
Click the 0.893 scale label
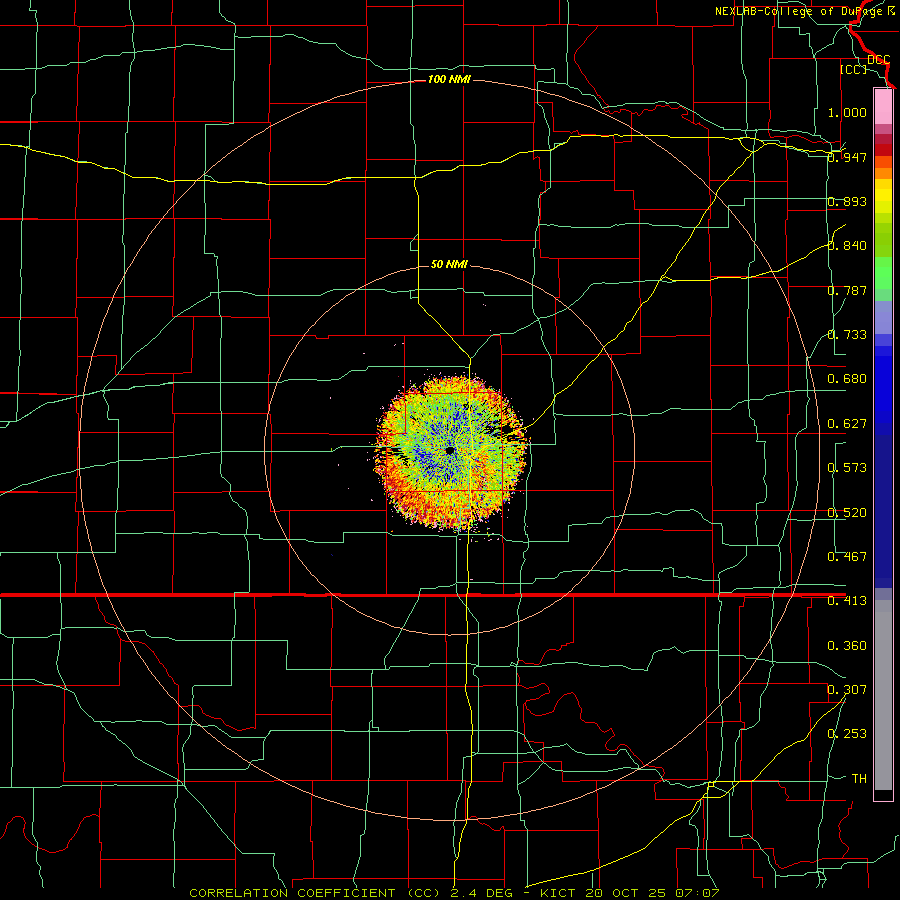click(847, 201)
